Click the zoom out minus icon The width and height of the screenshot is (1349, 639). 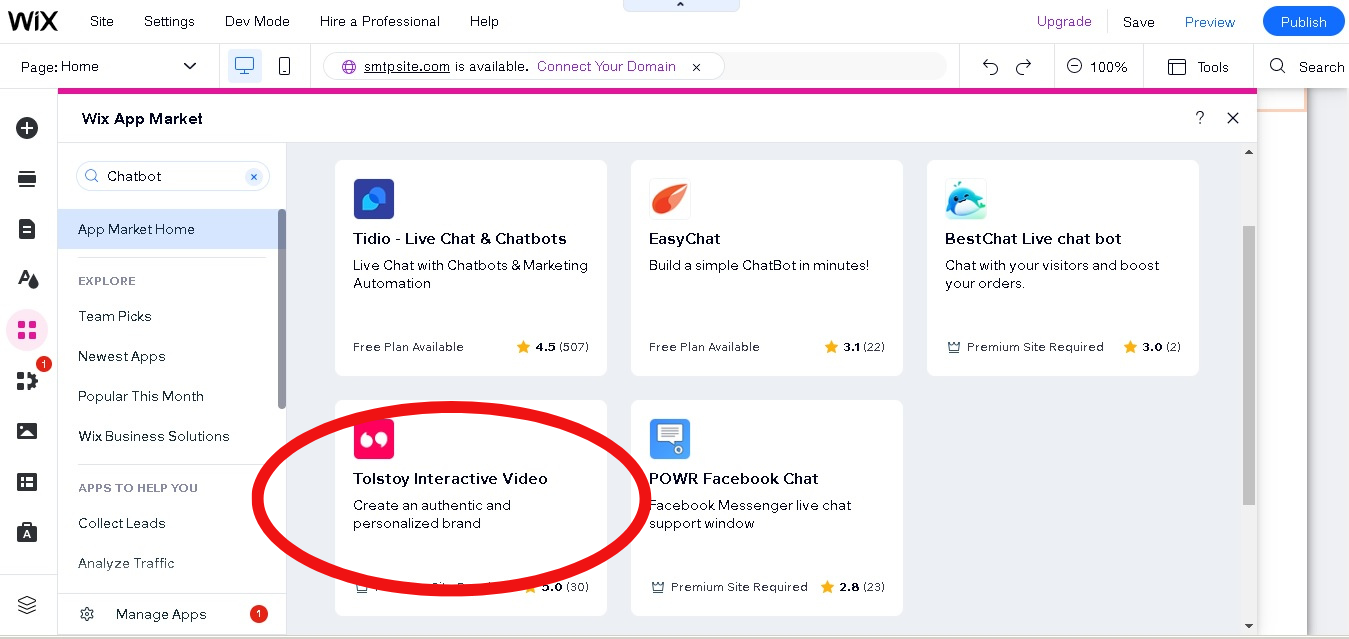point(1074,66)
